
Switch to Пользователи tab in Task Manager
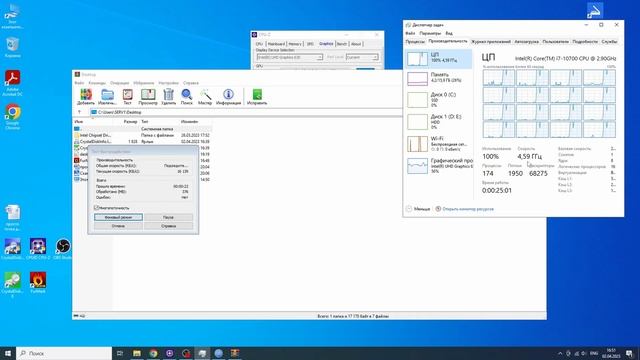pos(556,42)
